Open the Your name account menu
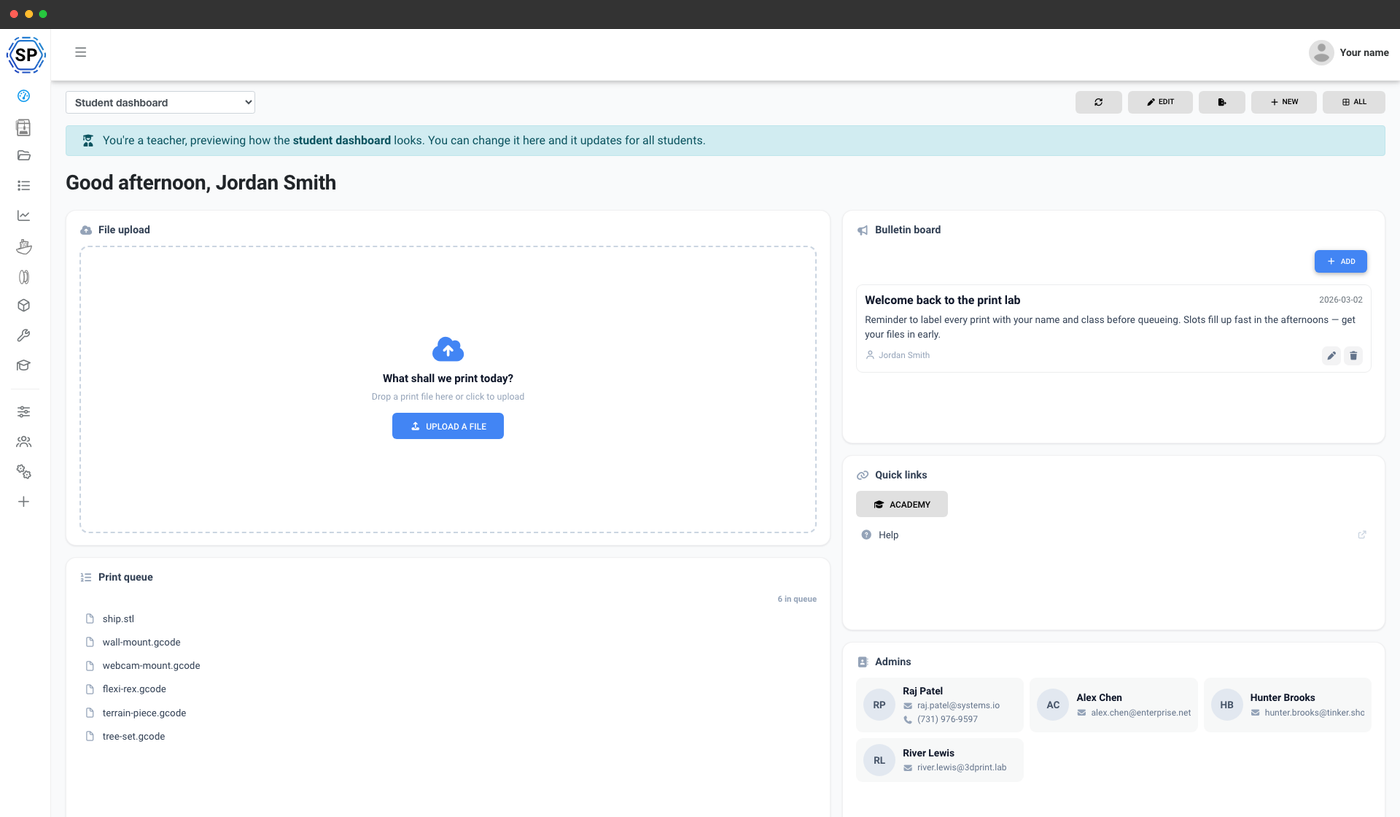Viewport: 1400px width, 817px height. pyautogui.click(x=1349, y=52)
